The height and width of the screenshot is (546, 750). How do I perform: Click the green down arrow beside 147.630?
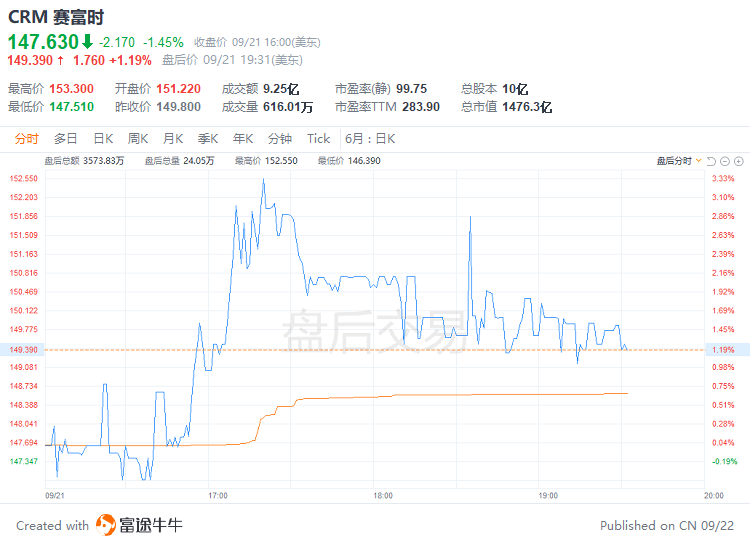(87, 42)
